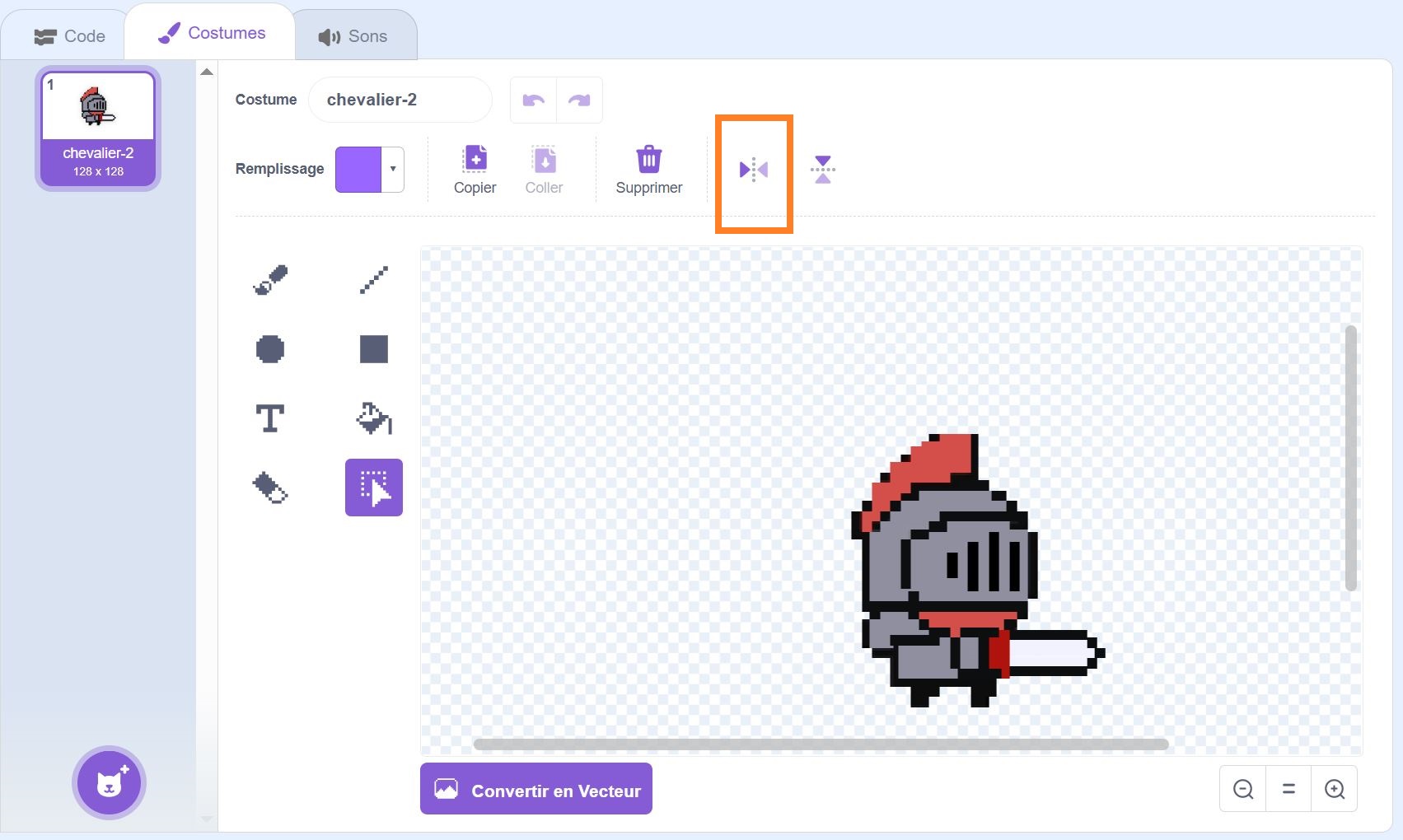This screenshot has height=840, width=1403.
Task: Click the Copier button
Action: 475,170
